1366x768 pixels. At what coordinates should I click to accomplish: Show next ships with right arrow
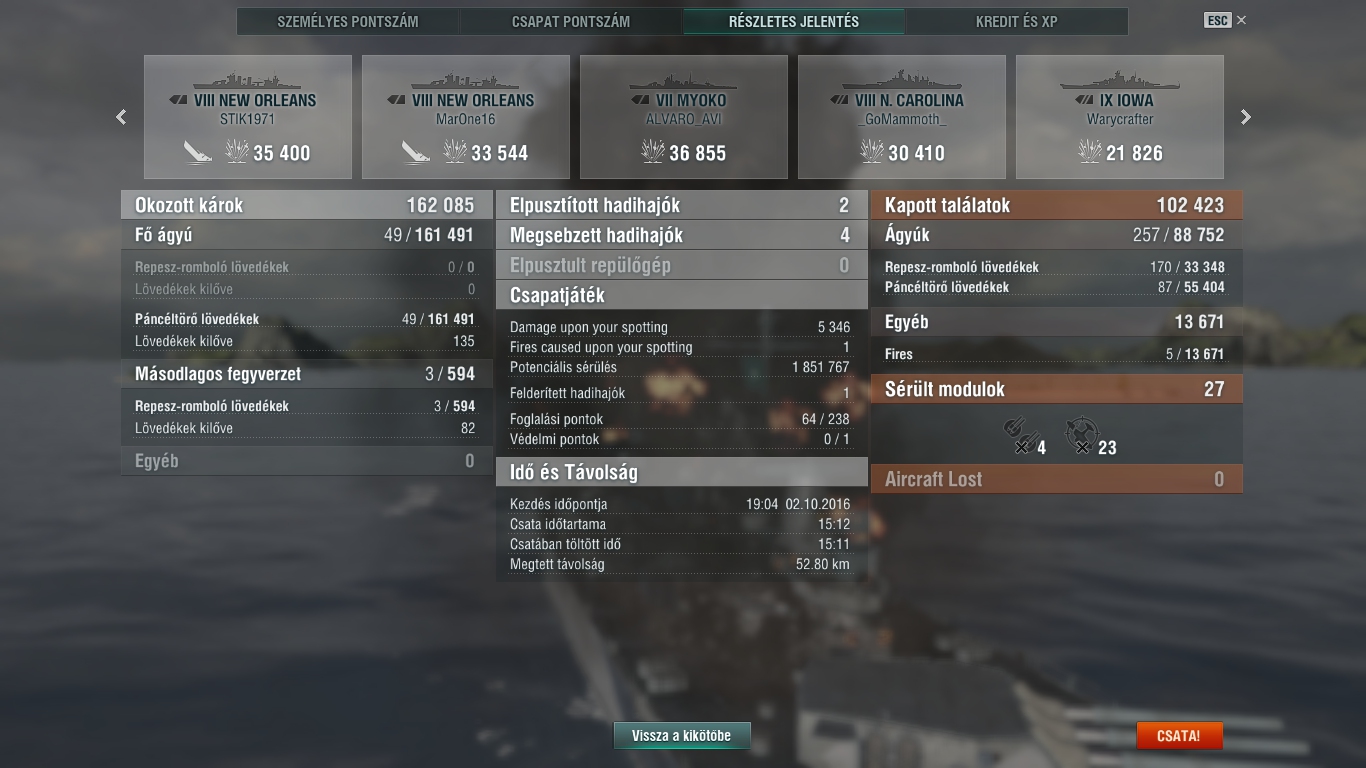coord(1246,117)
